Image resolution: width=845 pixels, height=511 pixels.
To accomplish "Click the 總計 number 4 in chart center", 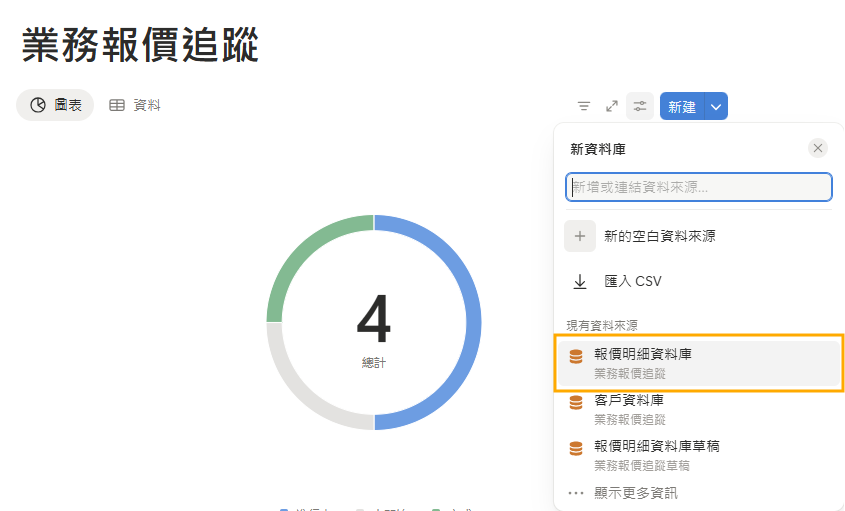I will tap(374, 322).
